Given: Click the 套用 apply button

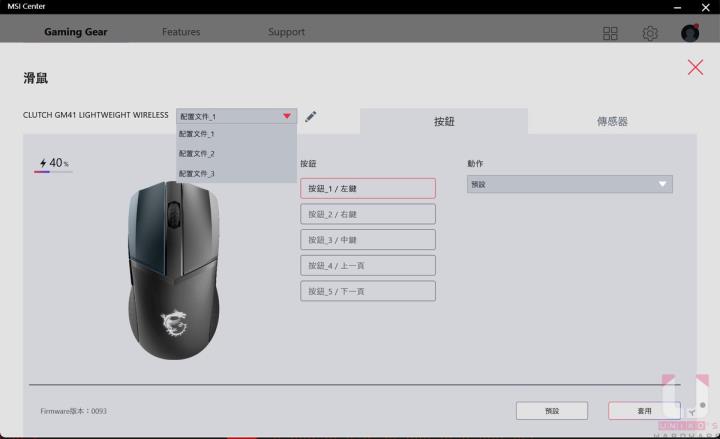Looking at the screenshot, I should [x=644, y=411].
